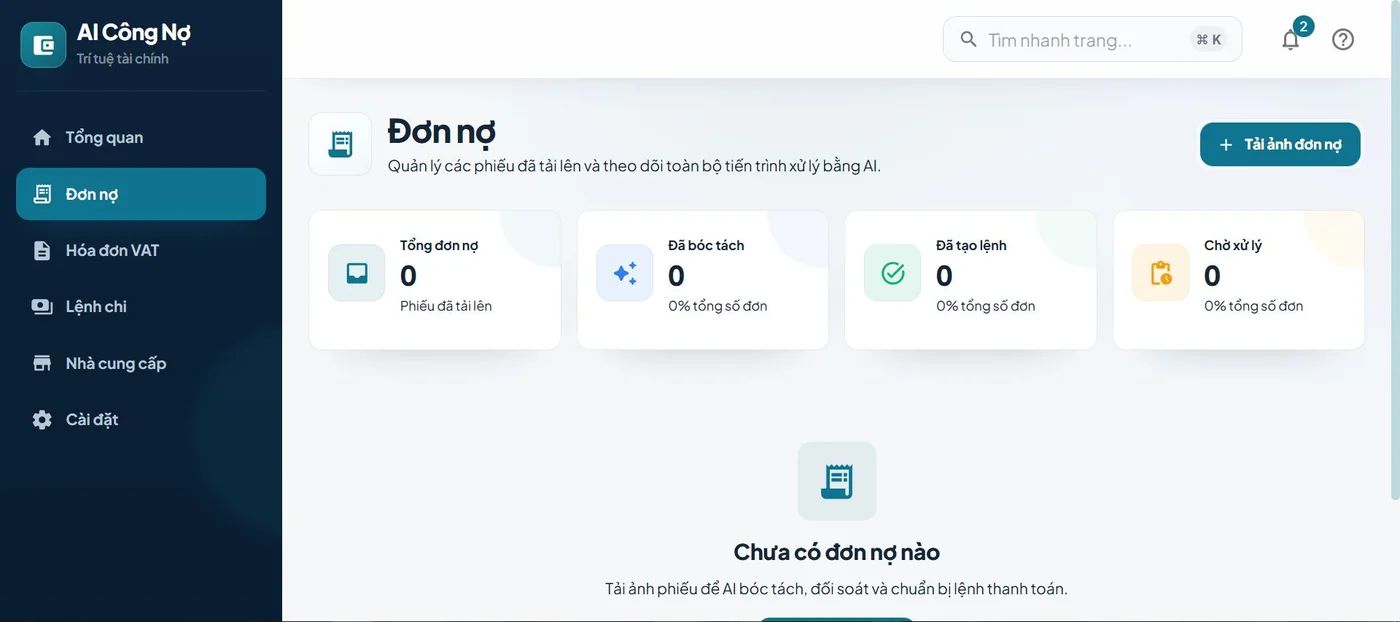
Task: Click the Lệnh chi payment icon
Action: pyautogui.click(x=42, y=307)
